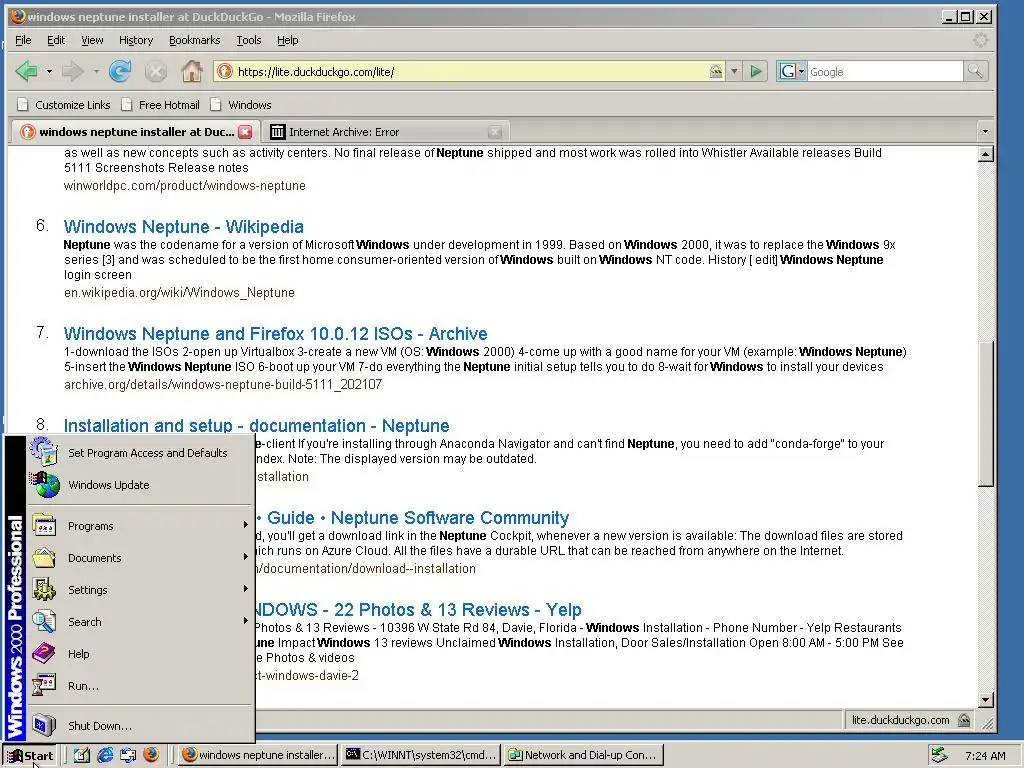Switch to cmd.exe taskbar window
The height and width of the screenshot is (768, 1024).
(x=421, y=755)
